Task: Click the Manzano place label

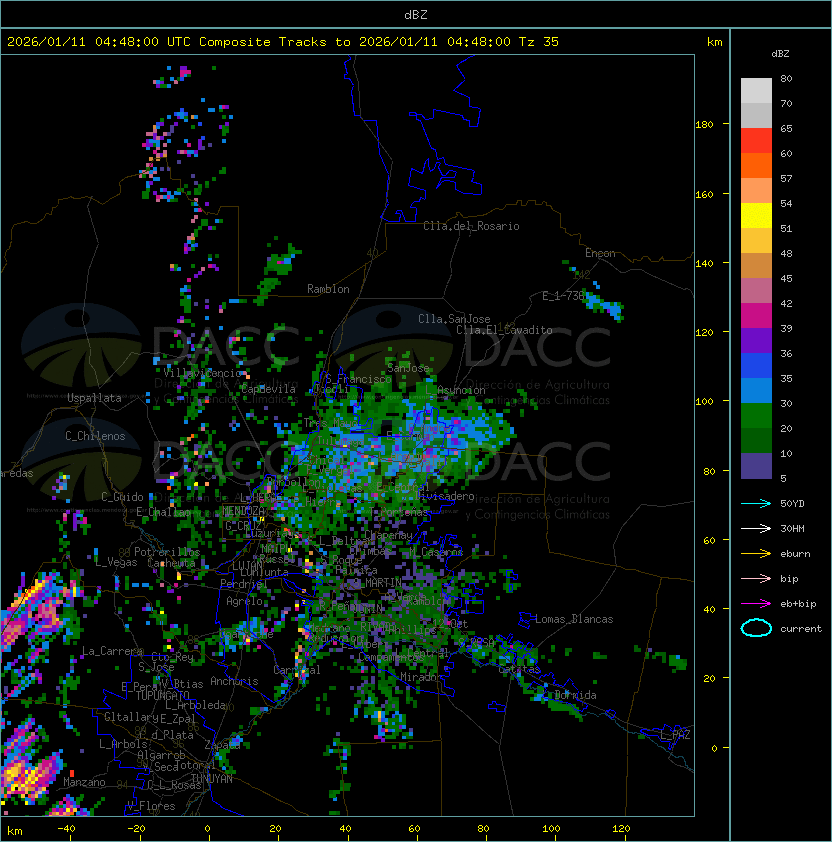Action: pyautogui.click(x=84, y=782)
